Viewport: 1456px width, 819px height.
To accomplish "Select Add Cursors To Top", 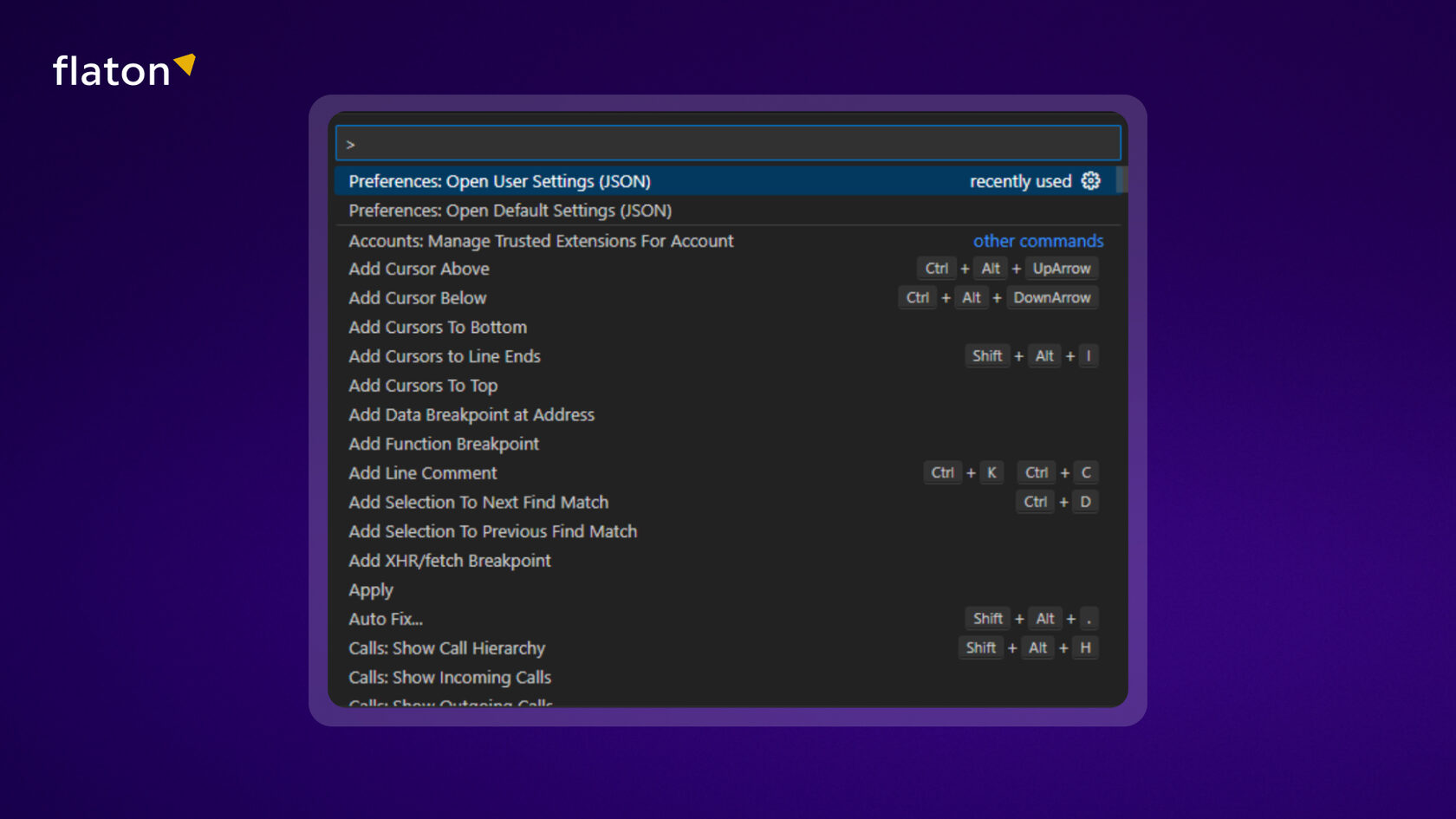I will coord(726,386).
